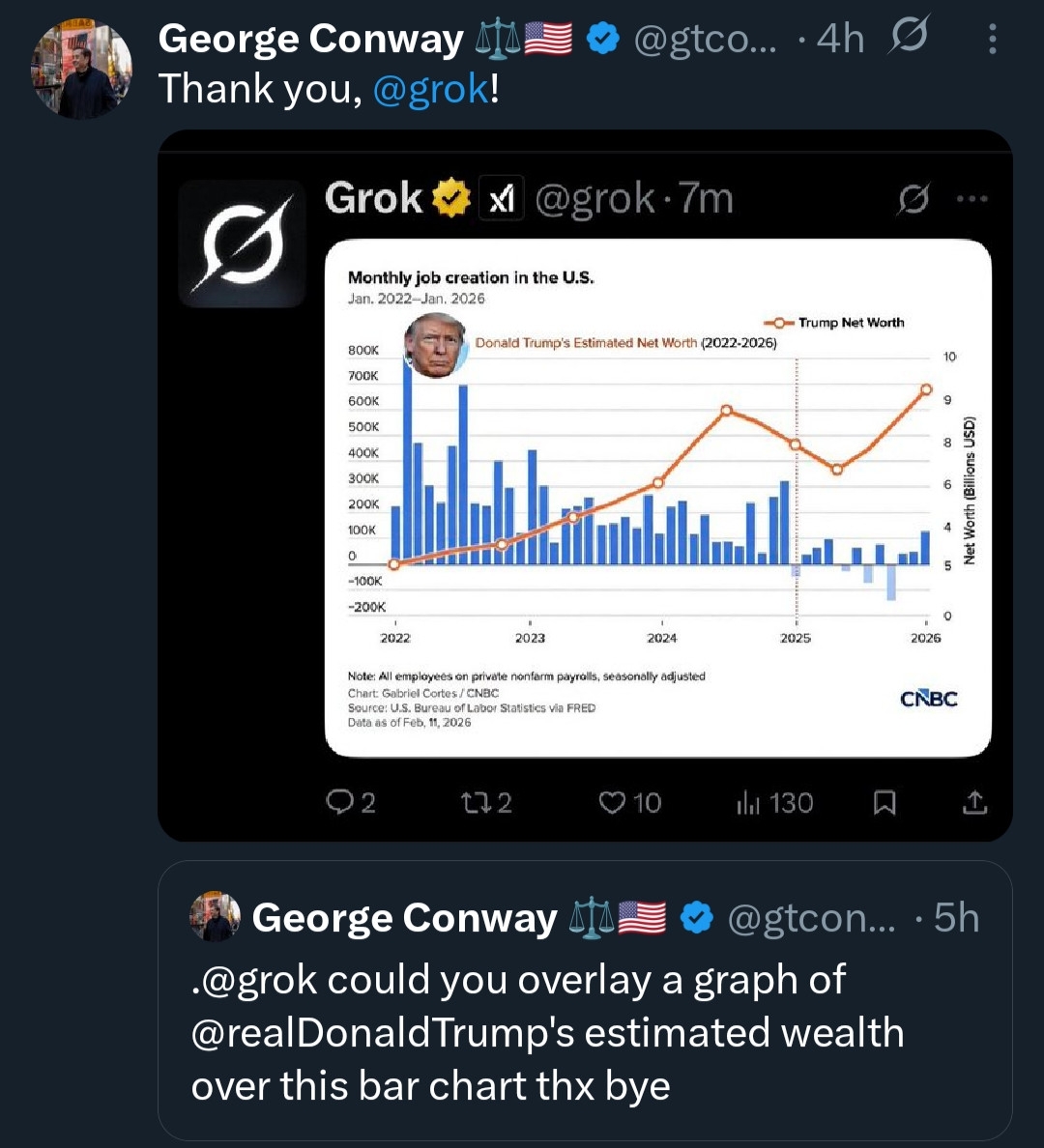
Task: Tap the quoted post's small avatar
Action: pyautogui.click(x=215, y=917)
